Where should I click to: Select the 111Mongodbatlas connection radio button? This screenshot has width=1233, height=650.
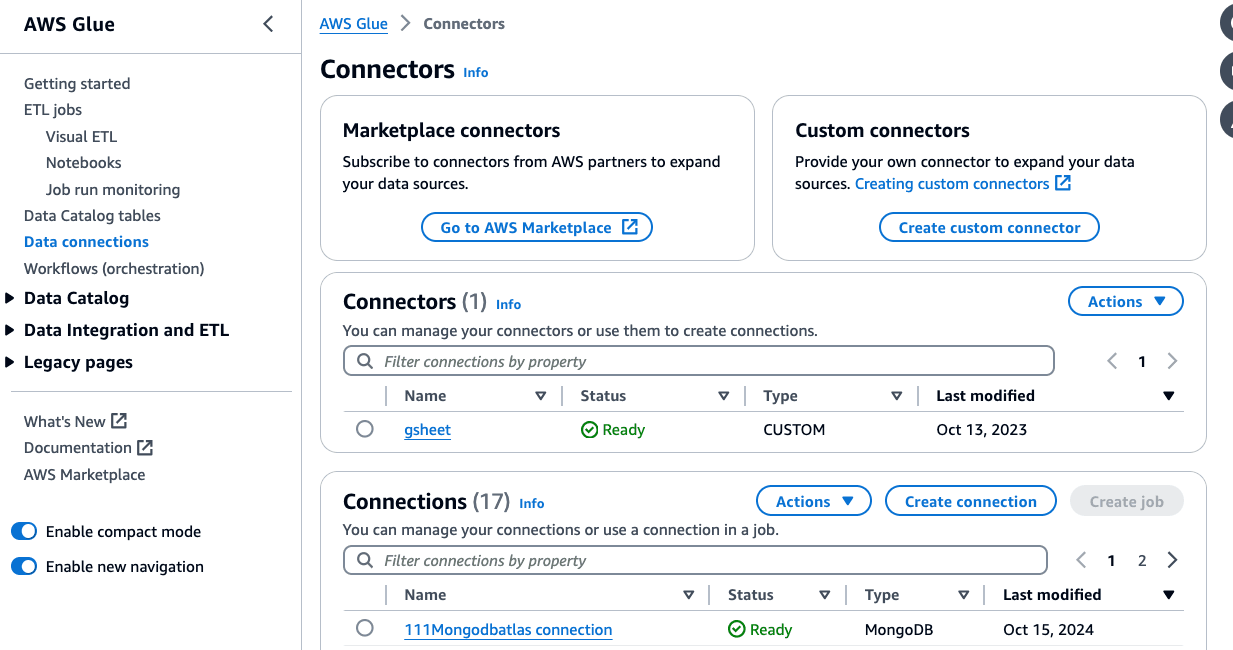[x=365, y=628]
